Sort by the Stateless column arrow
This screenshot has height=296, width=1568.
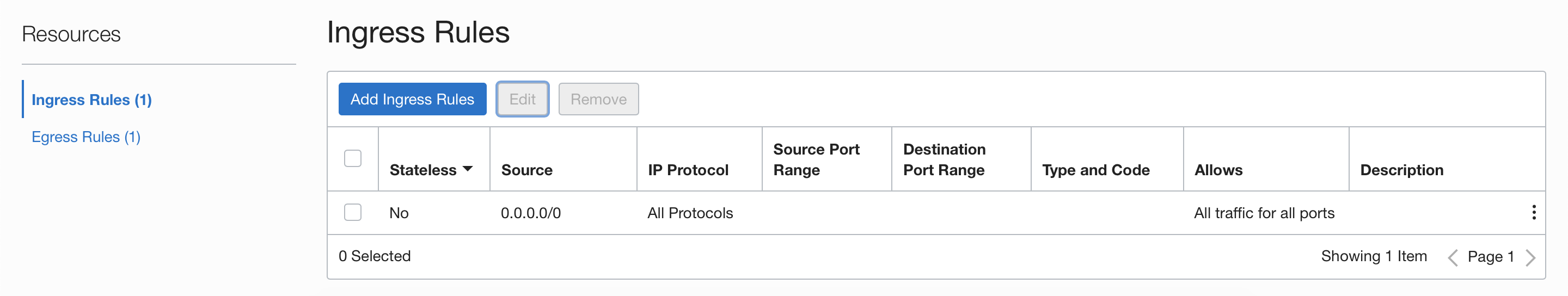(x=468, y=169)
